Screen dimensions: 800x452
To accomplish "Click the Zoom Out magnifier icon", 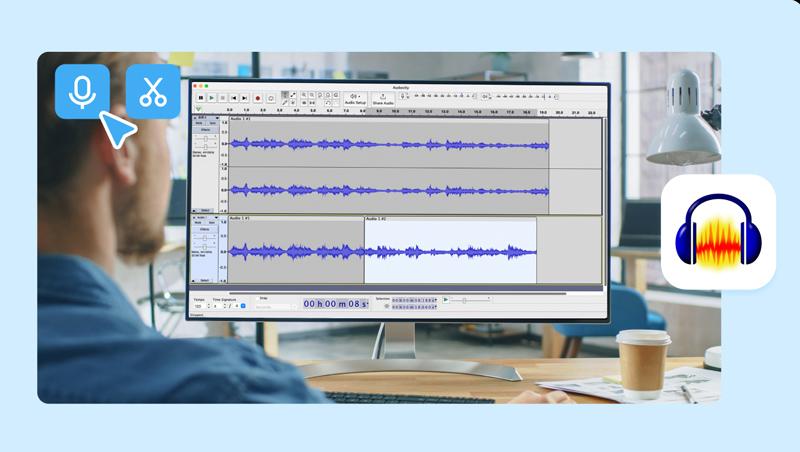I will (x=312, y=95).
